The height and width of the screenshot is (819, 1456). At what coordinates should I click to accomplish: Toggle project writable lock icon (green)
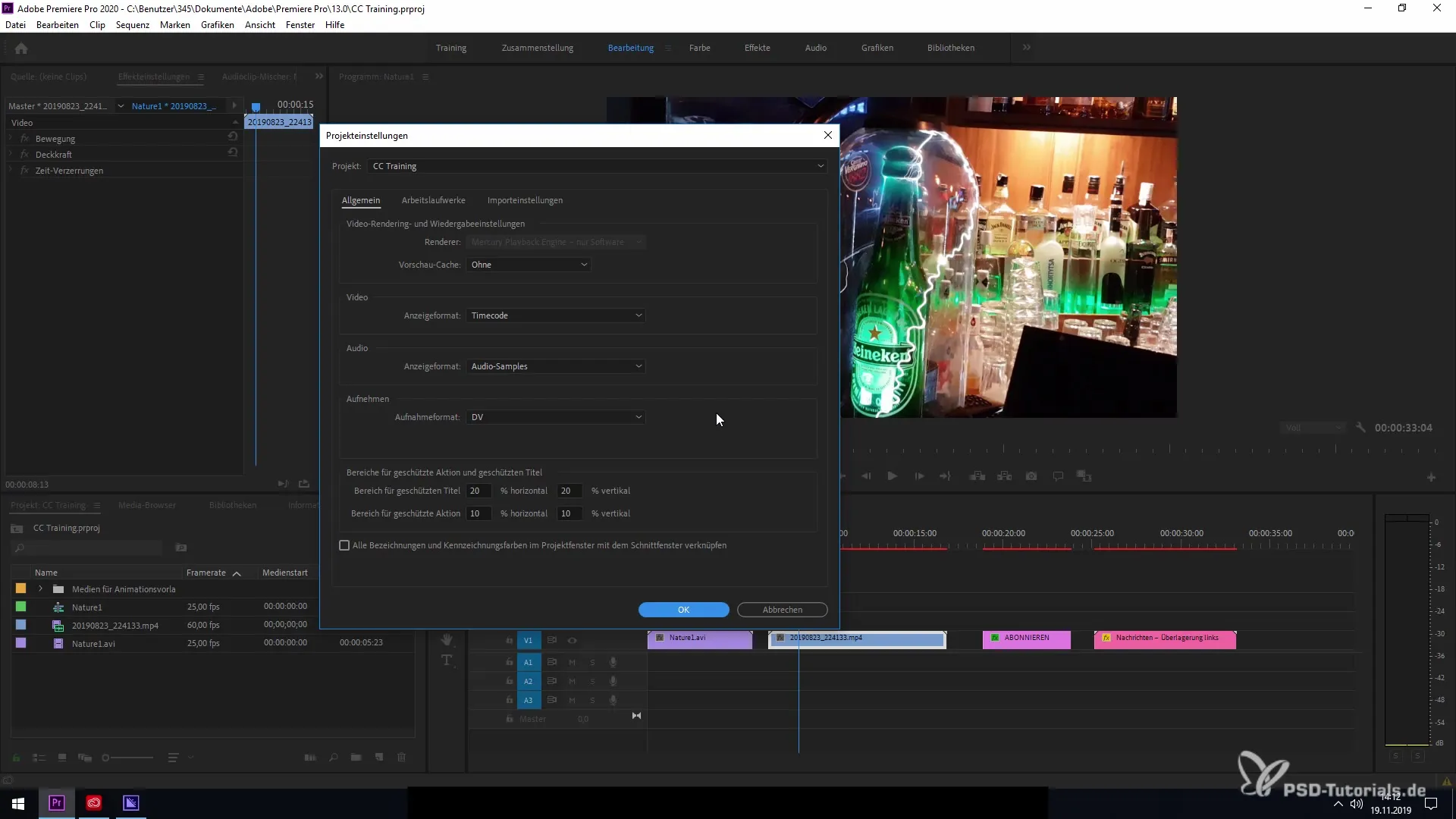[16, 758]
